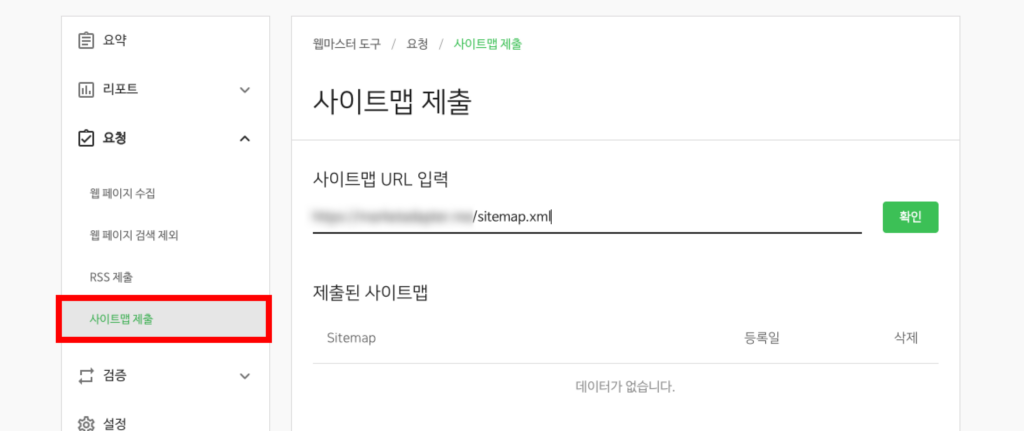Focus the 사이트맵 URL input field
Screen dimensions: 1024x431
[586, 216]
